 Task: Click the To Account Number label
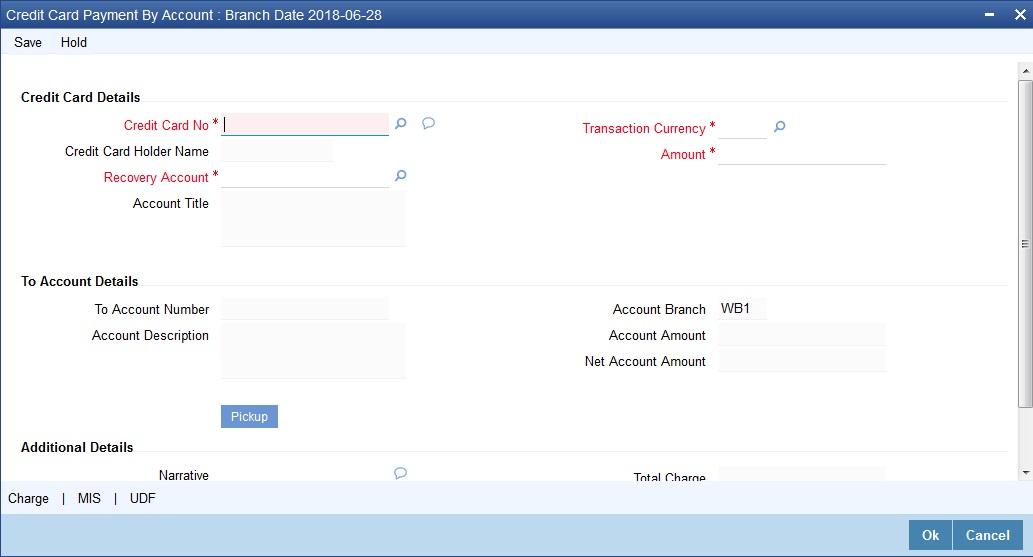click(152, 309)
